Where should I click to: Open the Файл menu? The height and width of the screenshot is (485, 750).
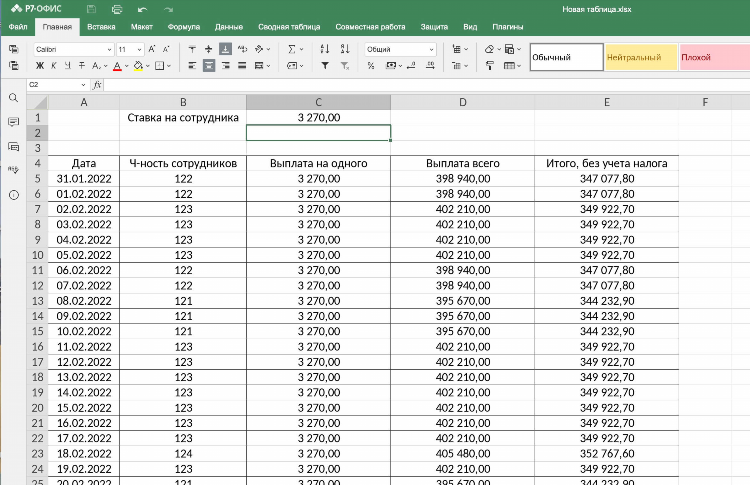pos(18,27)
